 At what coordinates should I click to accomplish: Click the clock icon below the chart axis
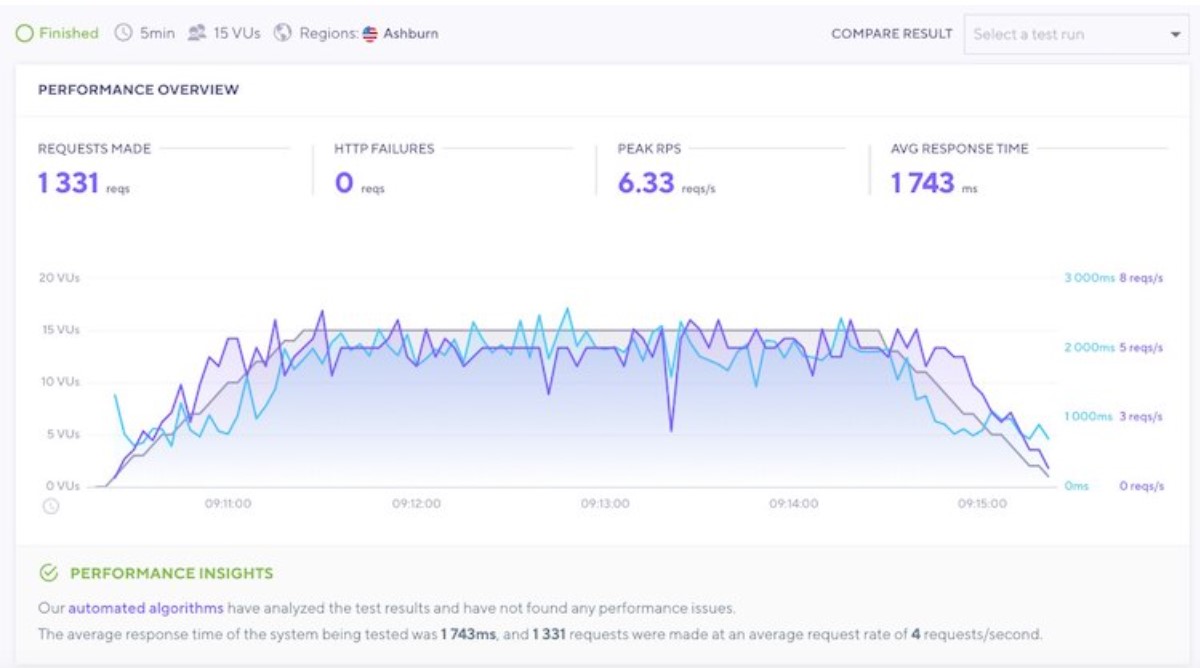(x=51, y=506)
